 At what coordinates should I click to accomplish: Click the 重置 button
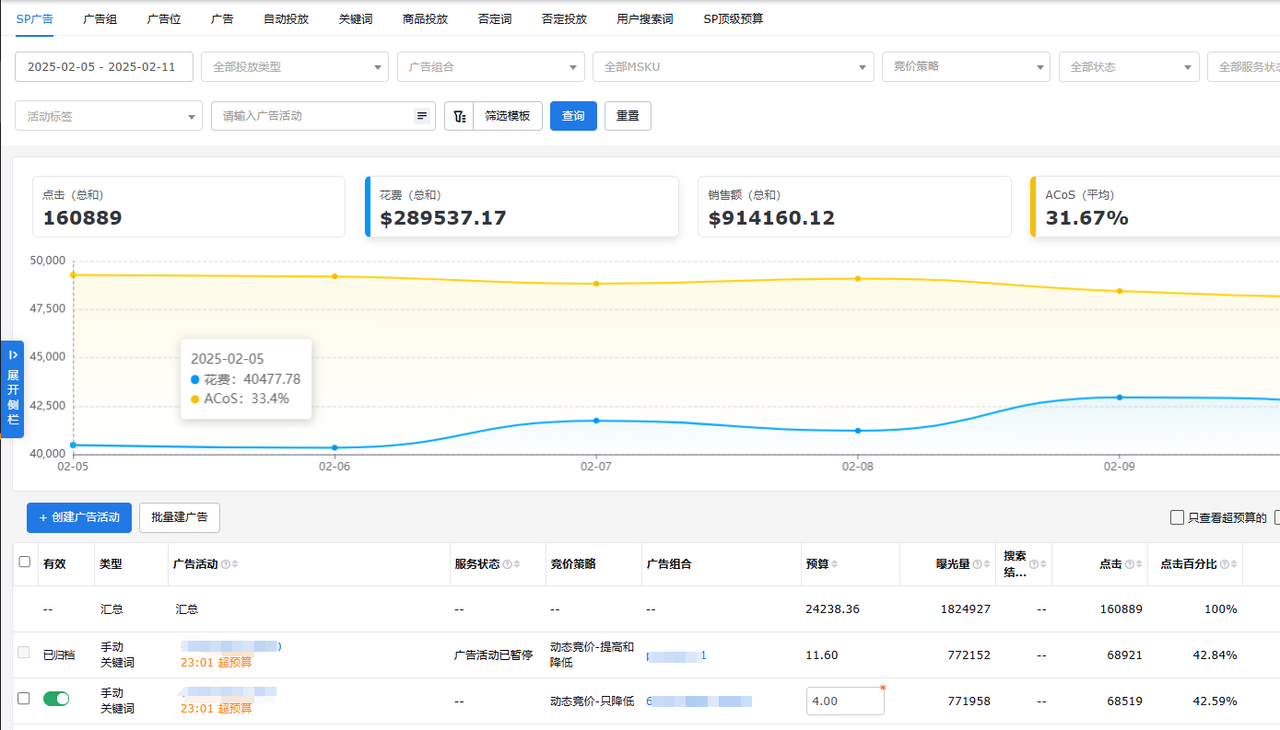click(628, 116)
